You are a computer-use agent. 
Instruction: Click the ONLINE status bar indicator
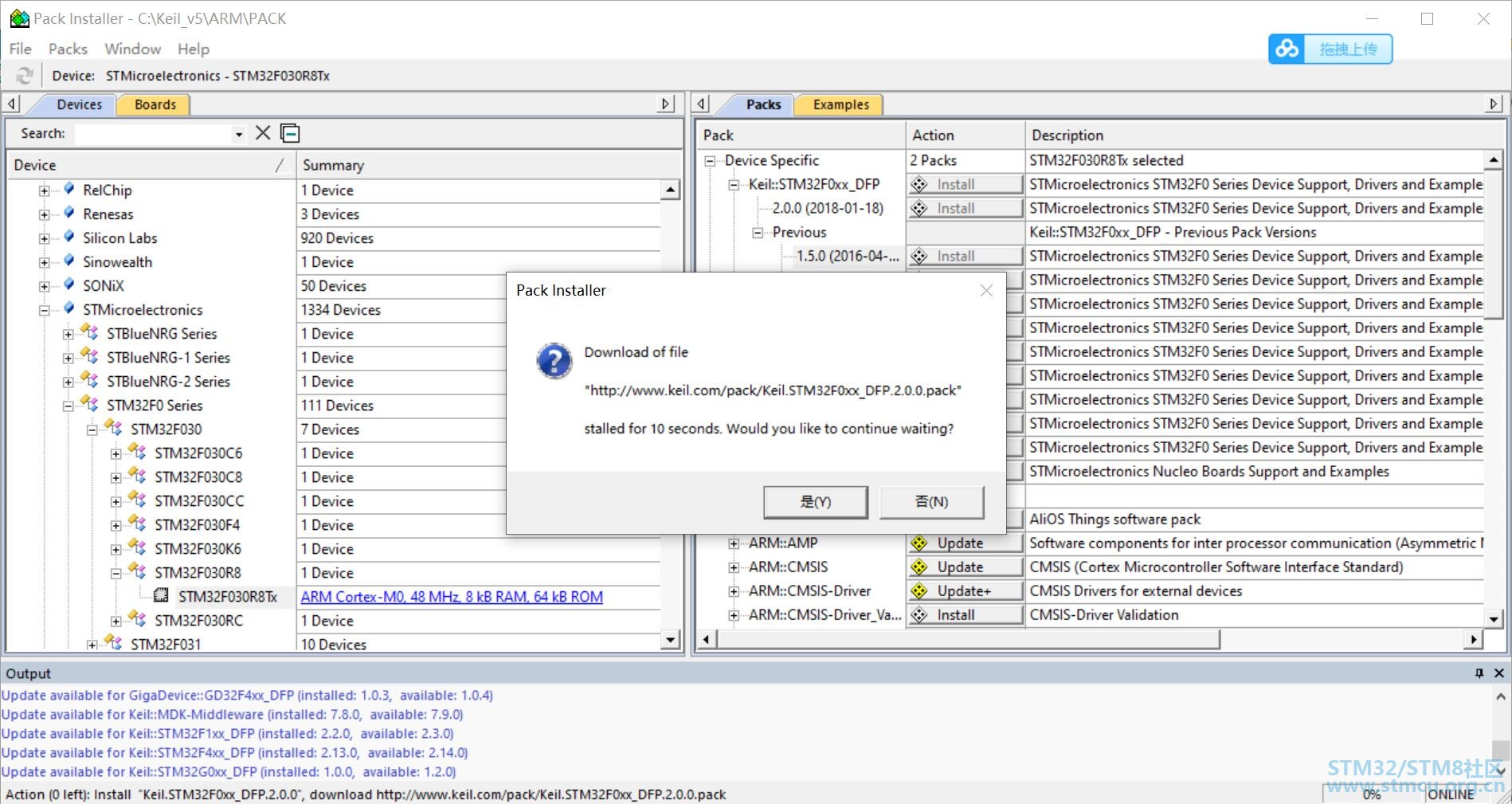[x=1451, y=794]
